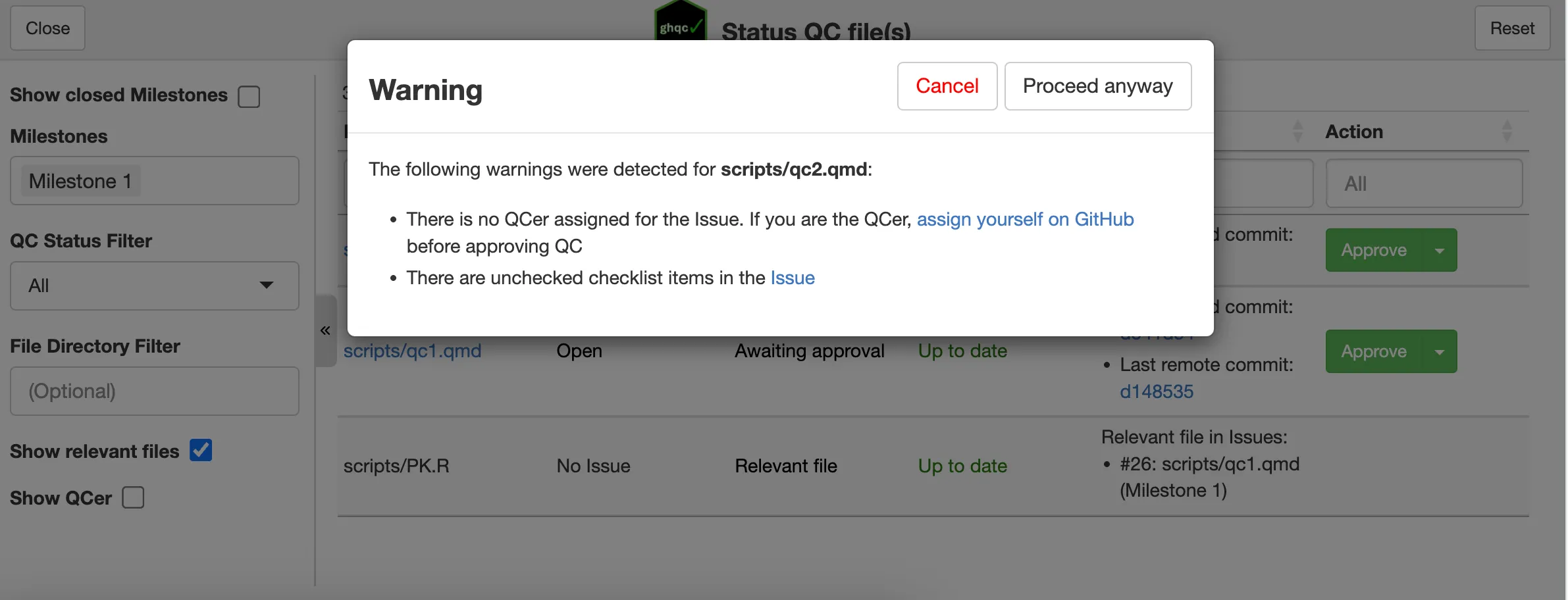
Task: Click Proceed anyway in the warning
Action: click(x=1097, y=86)
